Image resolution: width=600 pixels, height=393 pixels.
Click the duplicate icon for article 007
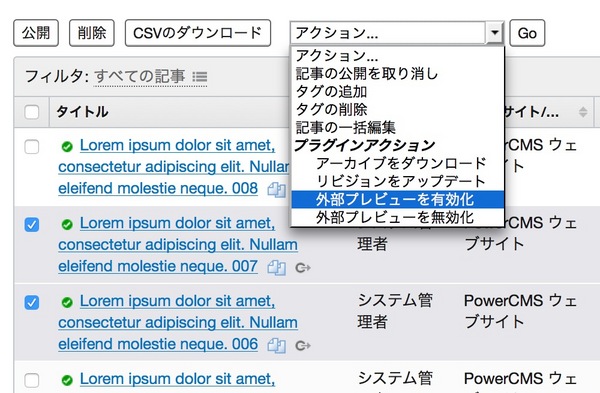277,267
